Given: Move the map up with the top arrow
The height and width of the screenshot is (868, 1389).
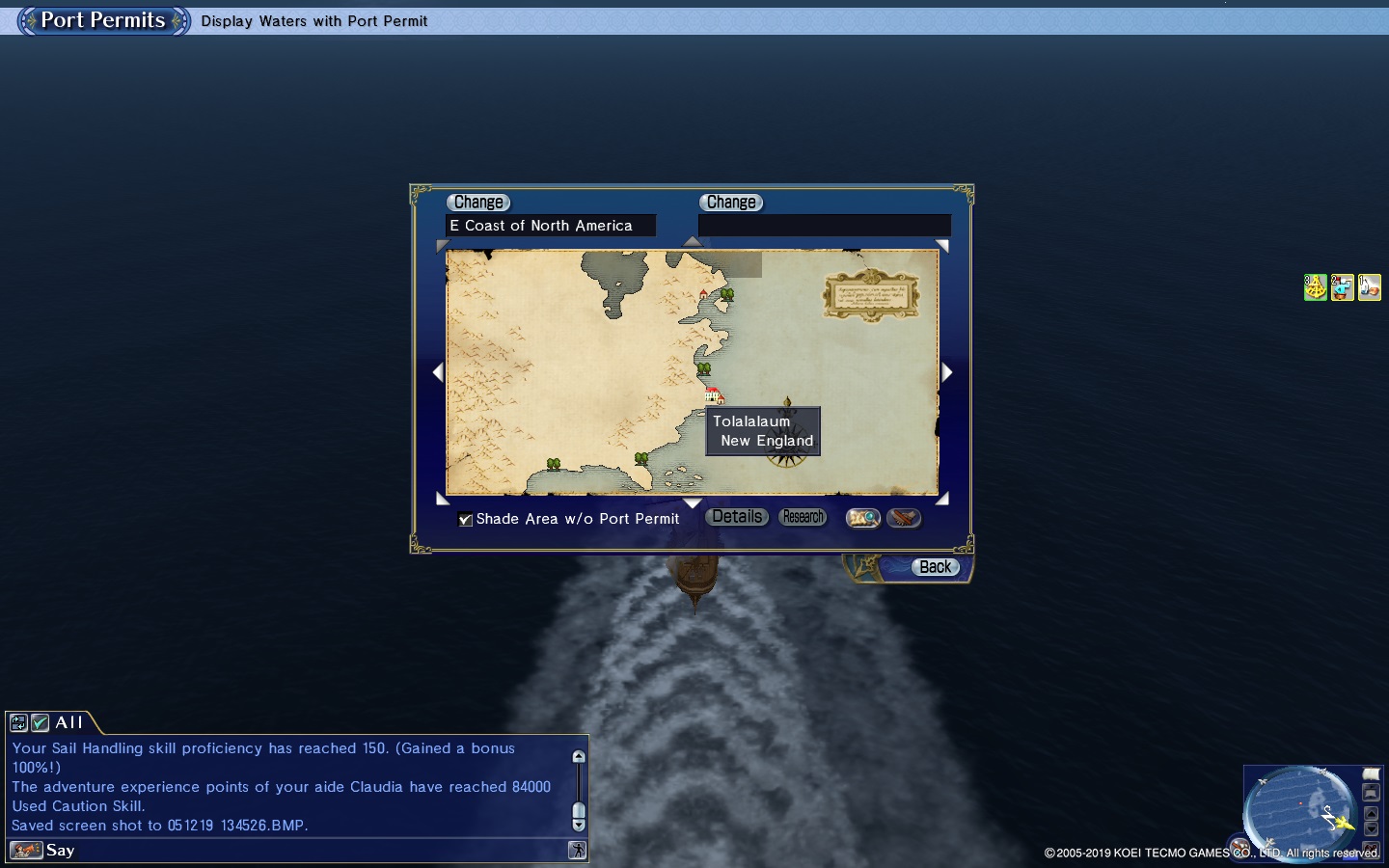Looking at the screenshot, I should [x=693, y=241].
